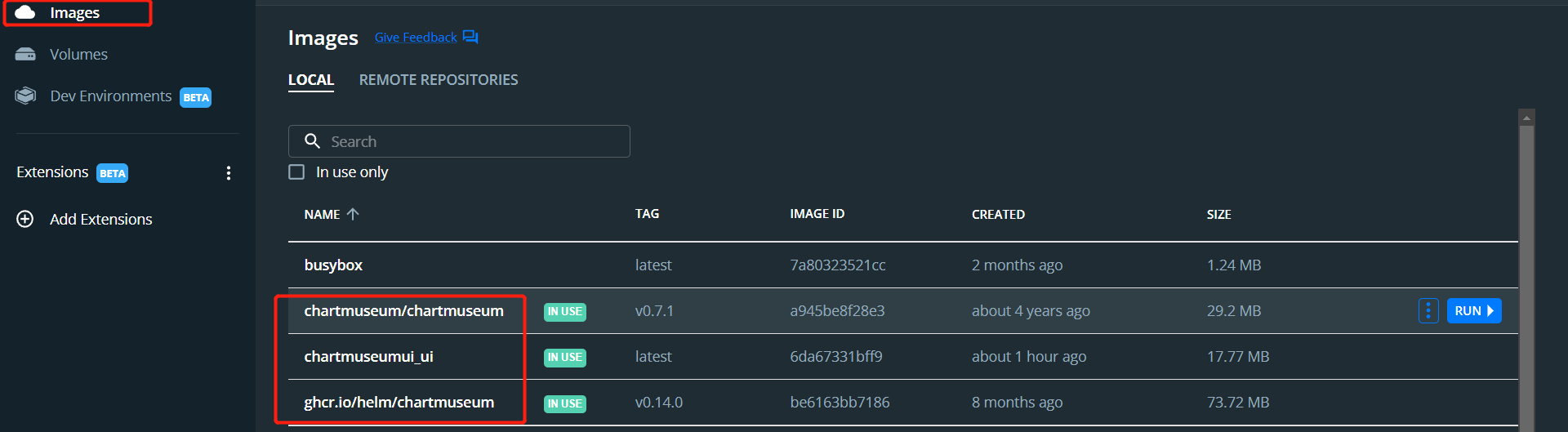1568x432 pixels.
Task: Click the Dev Environments cube icon
Action: [x=25, y=96]
